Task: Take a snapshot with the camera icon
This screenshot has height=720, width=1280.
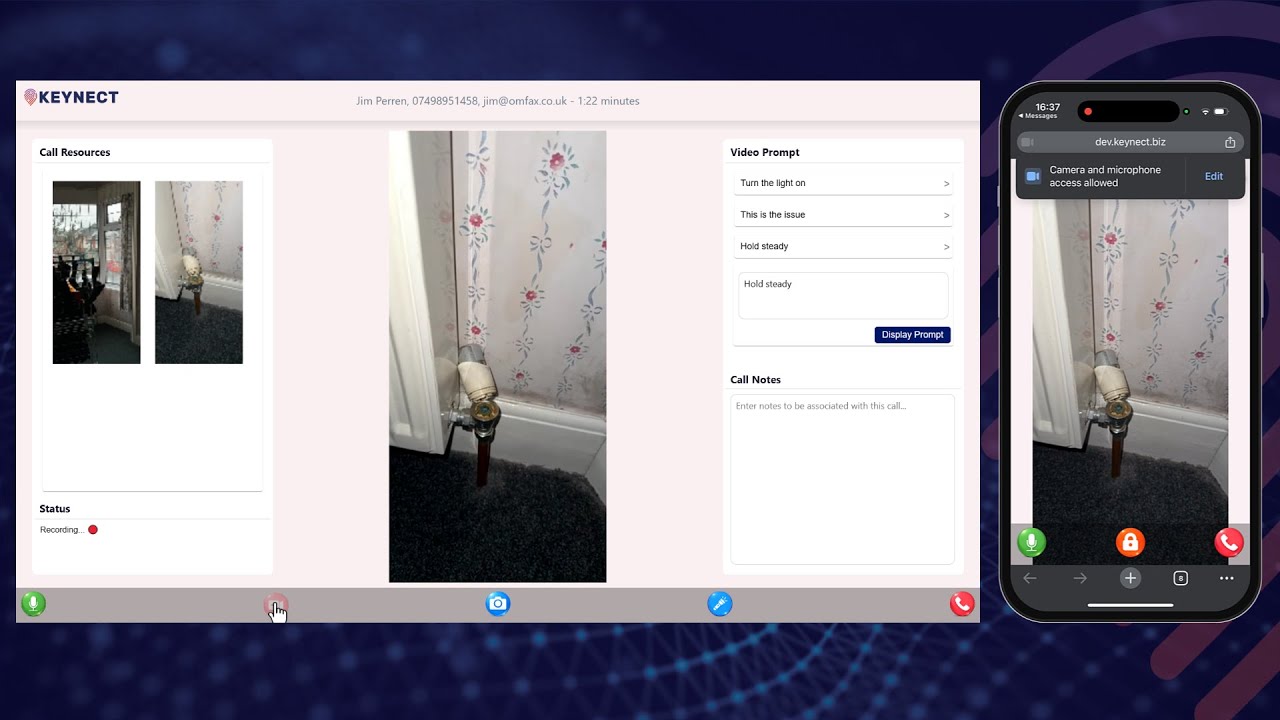Action: pyautogui.click(x=498, y=604)
